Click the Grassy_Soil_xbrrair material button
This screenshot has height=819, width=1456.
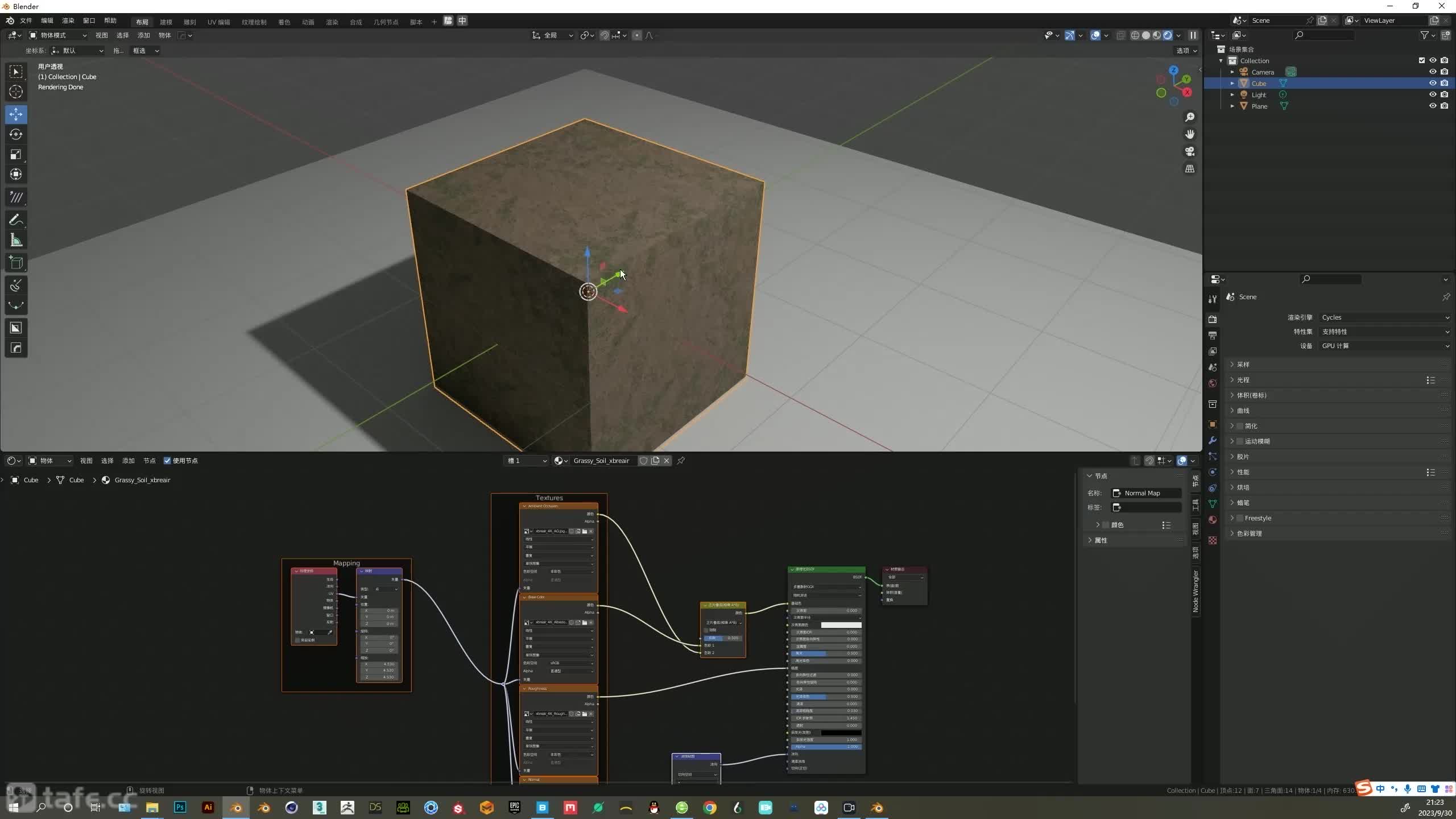coord(597,460)
